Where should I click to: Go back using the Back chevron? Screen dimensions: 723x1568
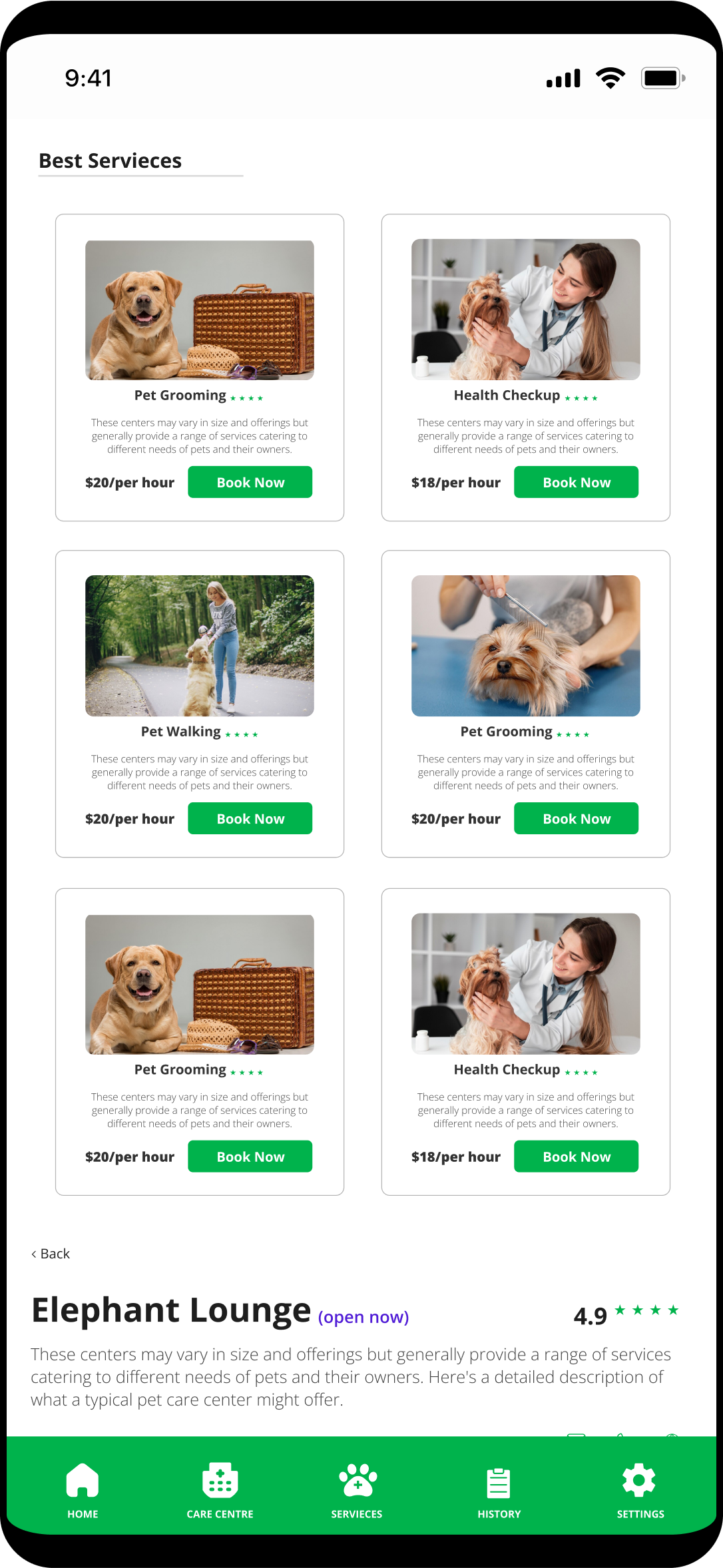click(51, 1254)
